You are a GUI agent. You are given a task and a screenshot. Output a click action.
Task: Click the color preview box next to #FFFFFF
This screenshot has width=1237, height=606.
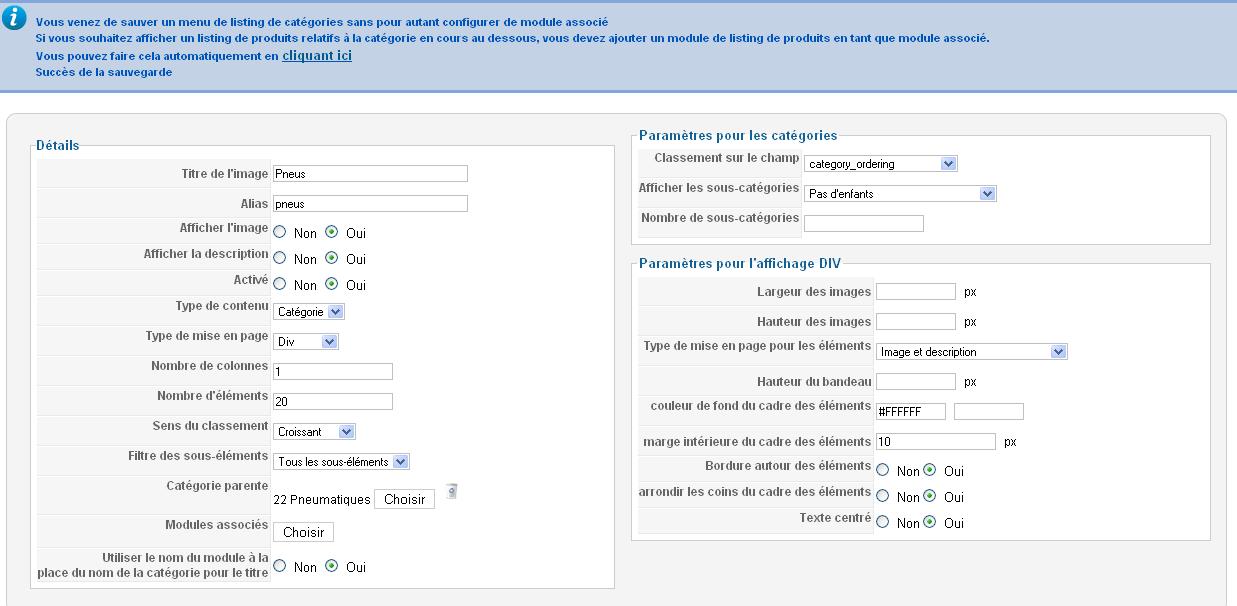coord(989,412)
